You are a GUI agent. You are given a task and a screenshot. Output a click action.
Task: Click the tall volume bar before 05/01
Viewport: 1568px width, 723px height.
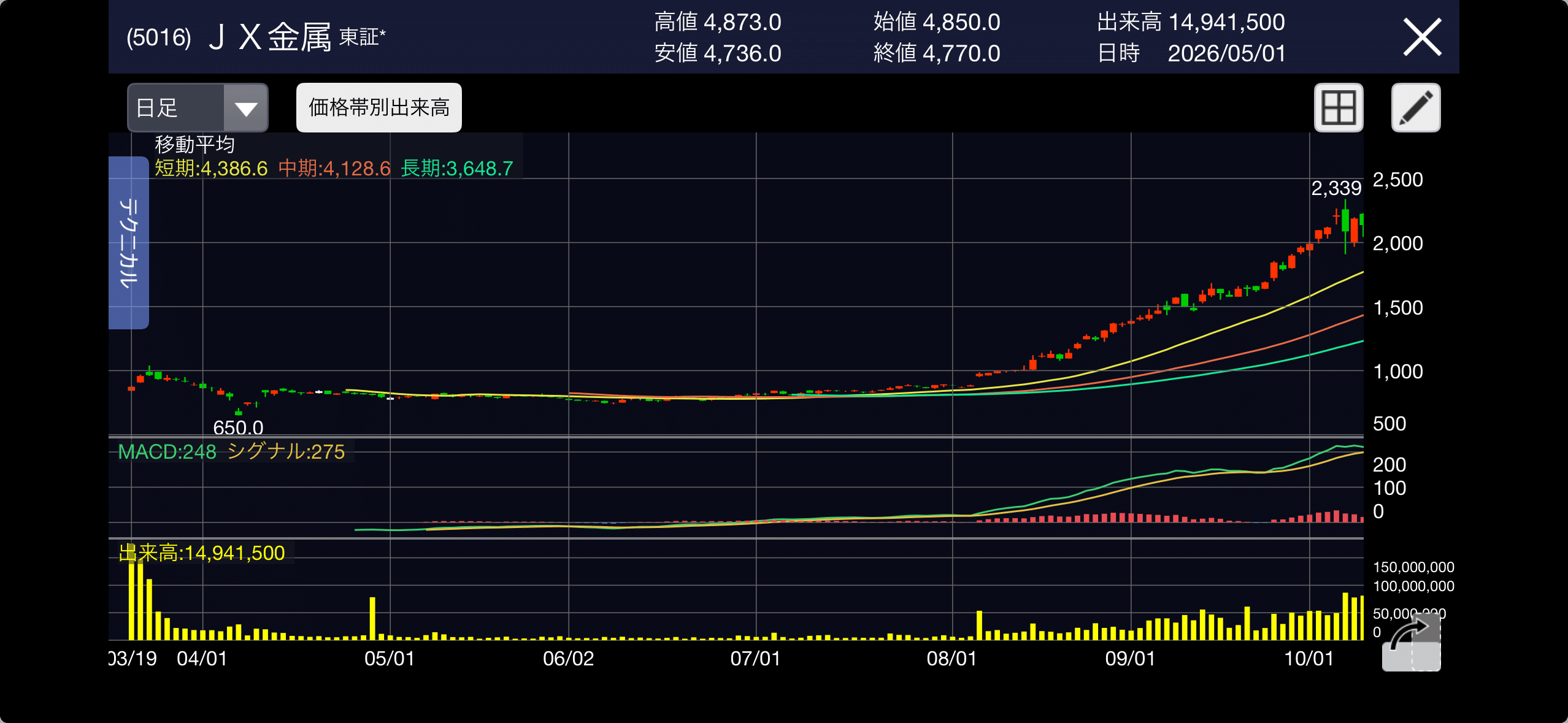click(372, 618)
